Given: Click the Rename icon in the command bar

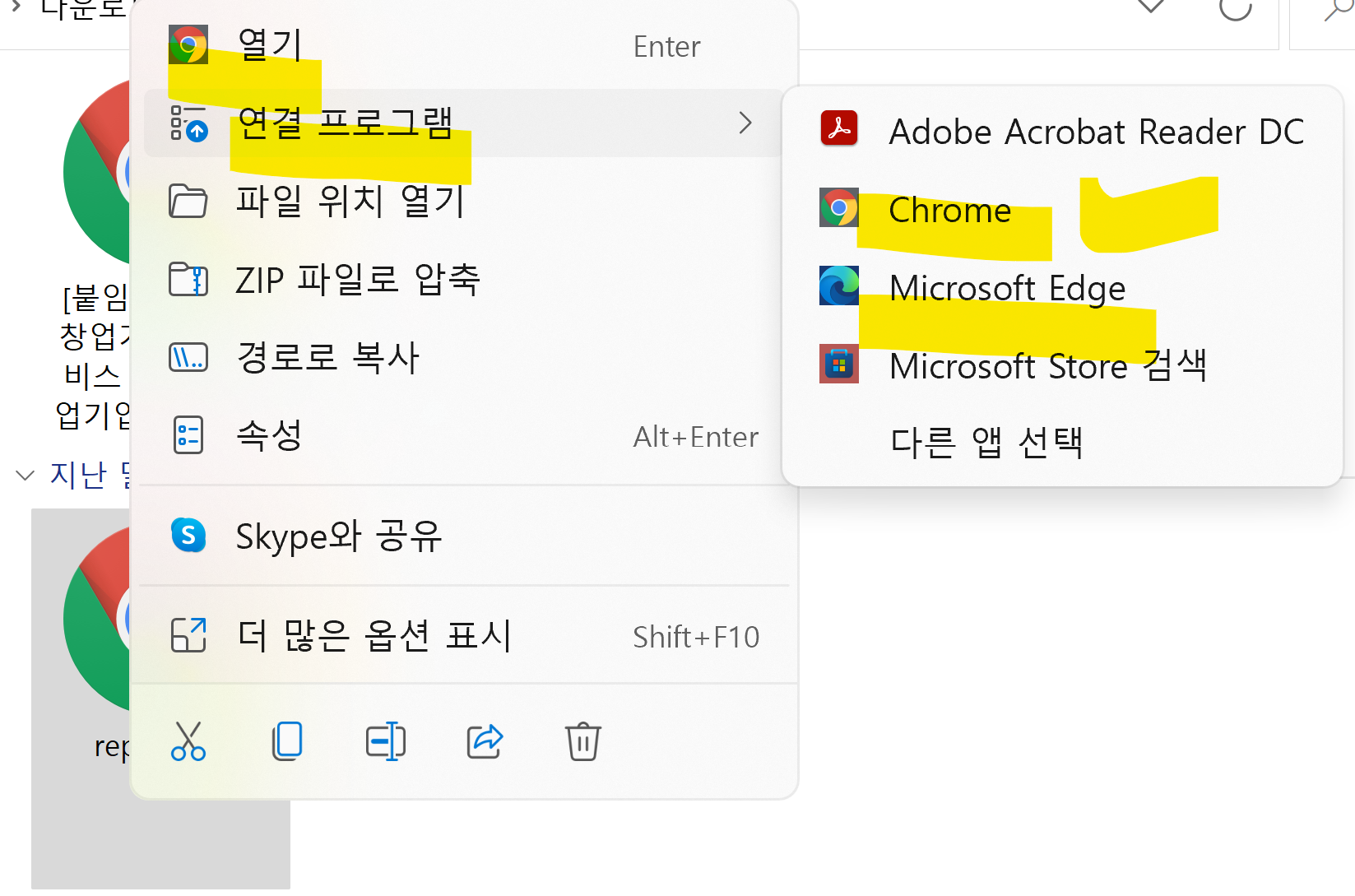Looking at the screenshot, I should [x=385, y=741].
